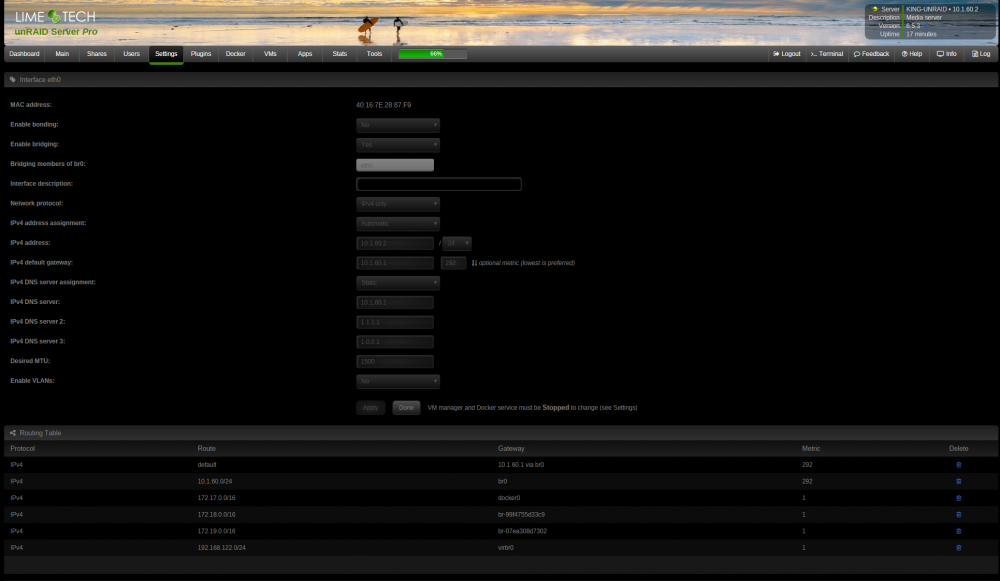The height and width of the screenshot is (581, 1000).
Task: Open the Enable VLANs dropdown
Action: pyautogui.click(x=398, y=381)
